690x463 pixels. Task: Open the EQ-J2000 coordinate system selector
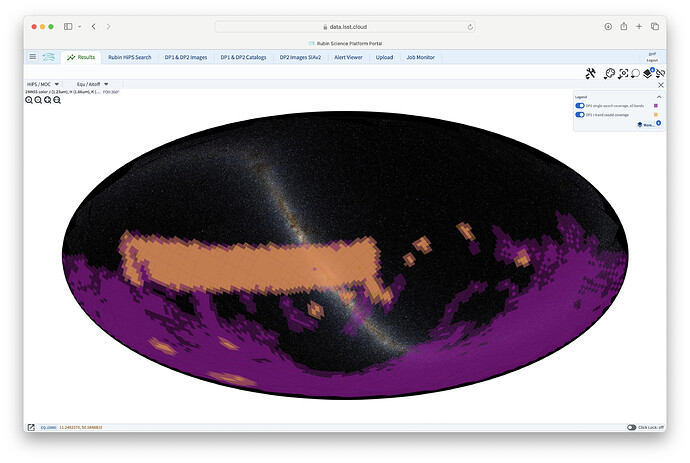click(x=48, y=427)
